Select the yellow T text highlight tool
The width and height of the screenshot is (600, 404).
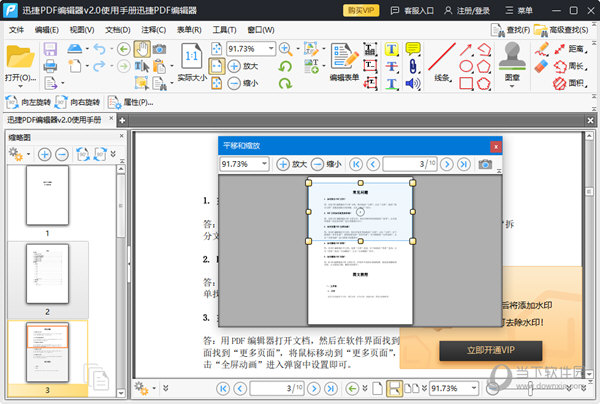pyautogui.click(x=391, y=49)
